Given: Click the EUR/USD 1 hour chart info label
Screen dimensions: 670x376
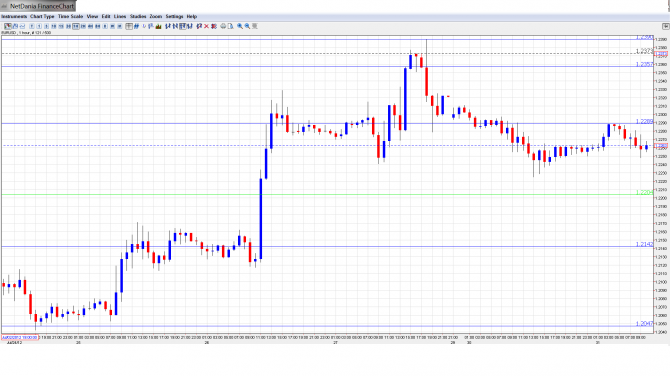Looking at the screenshot, I should (26, 32).
